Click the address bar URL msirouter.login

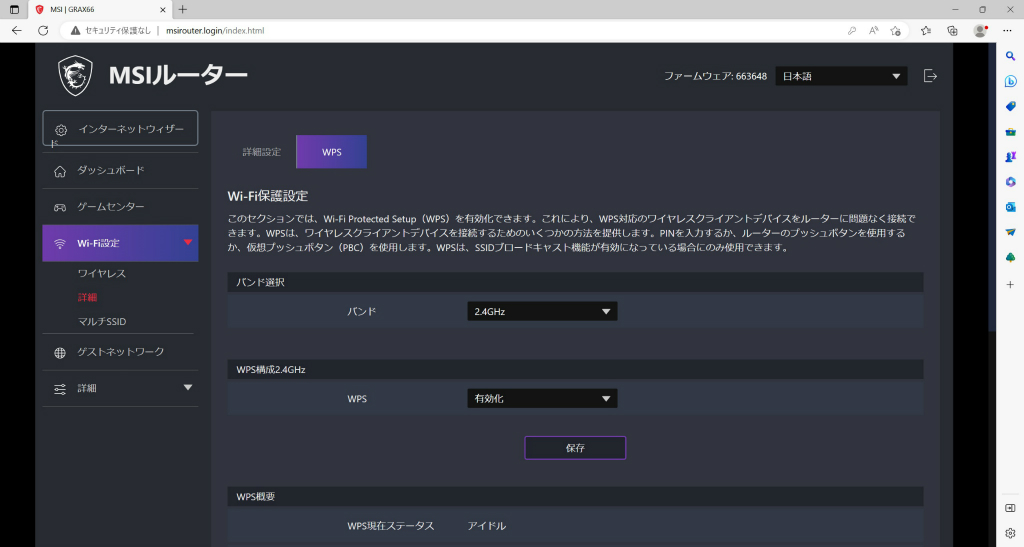(215, 31)
